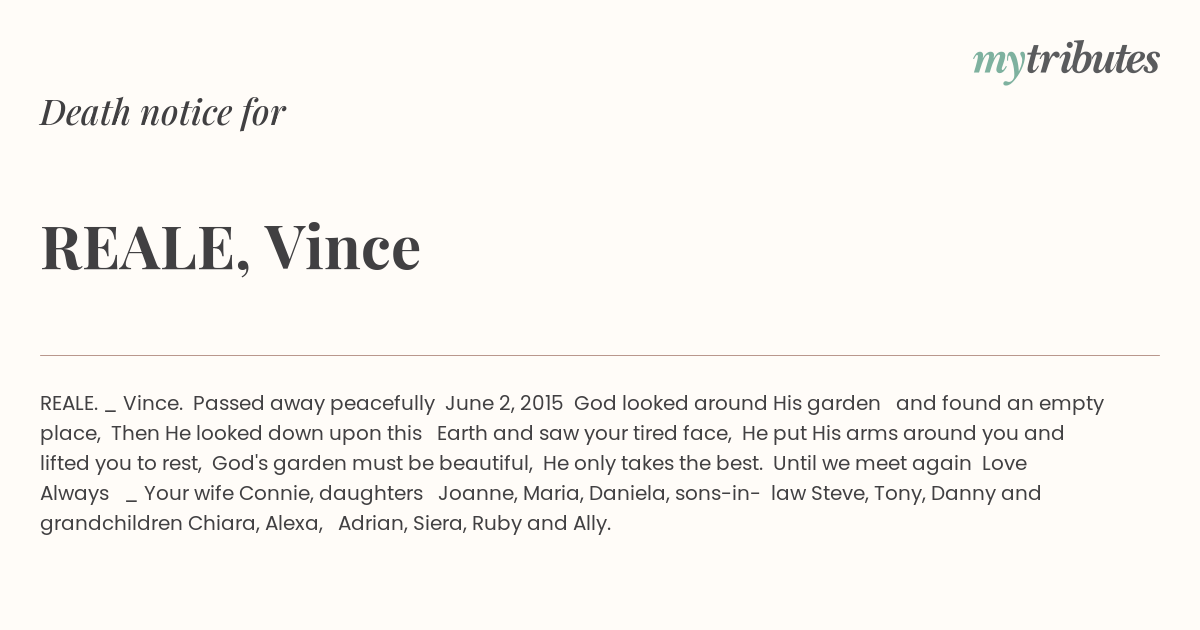1200x630 pixels.
Task: Click "Earth and saw your tired face"
Action: (584, 434)
